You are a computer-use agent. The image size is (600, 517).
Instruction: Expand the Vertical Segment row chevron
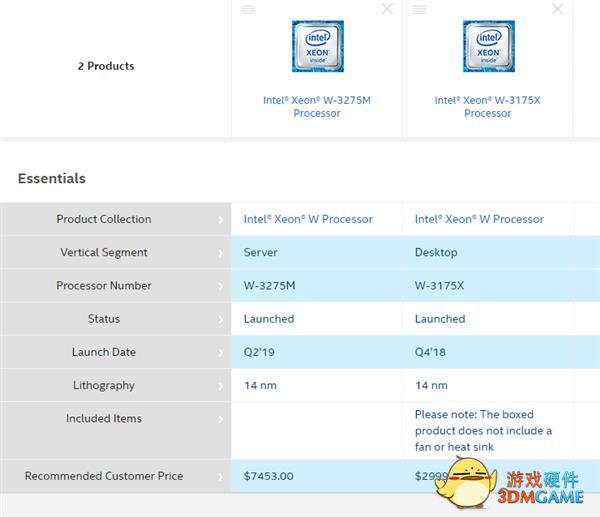pyautogui.click(x=220, y=253)
